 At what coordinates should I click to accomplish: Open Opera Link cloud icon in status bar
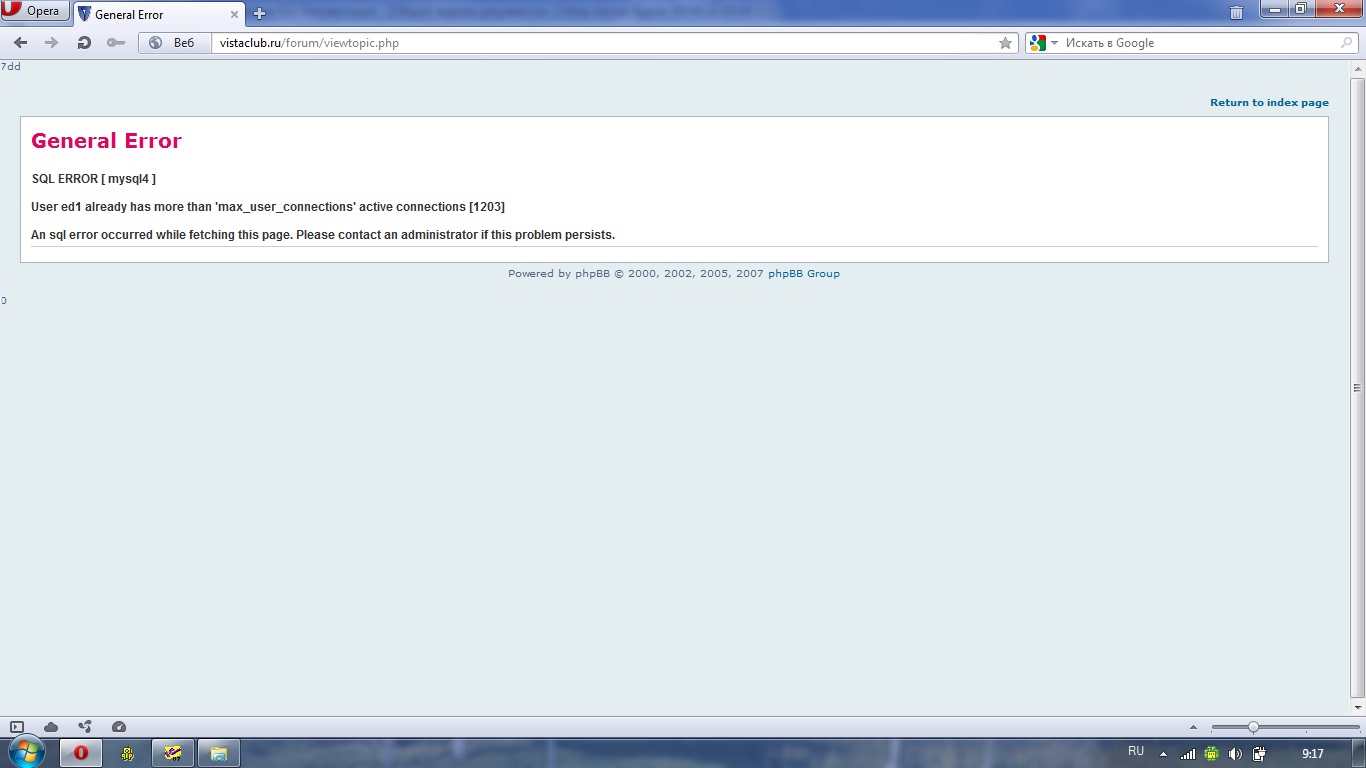[51, 727]
